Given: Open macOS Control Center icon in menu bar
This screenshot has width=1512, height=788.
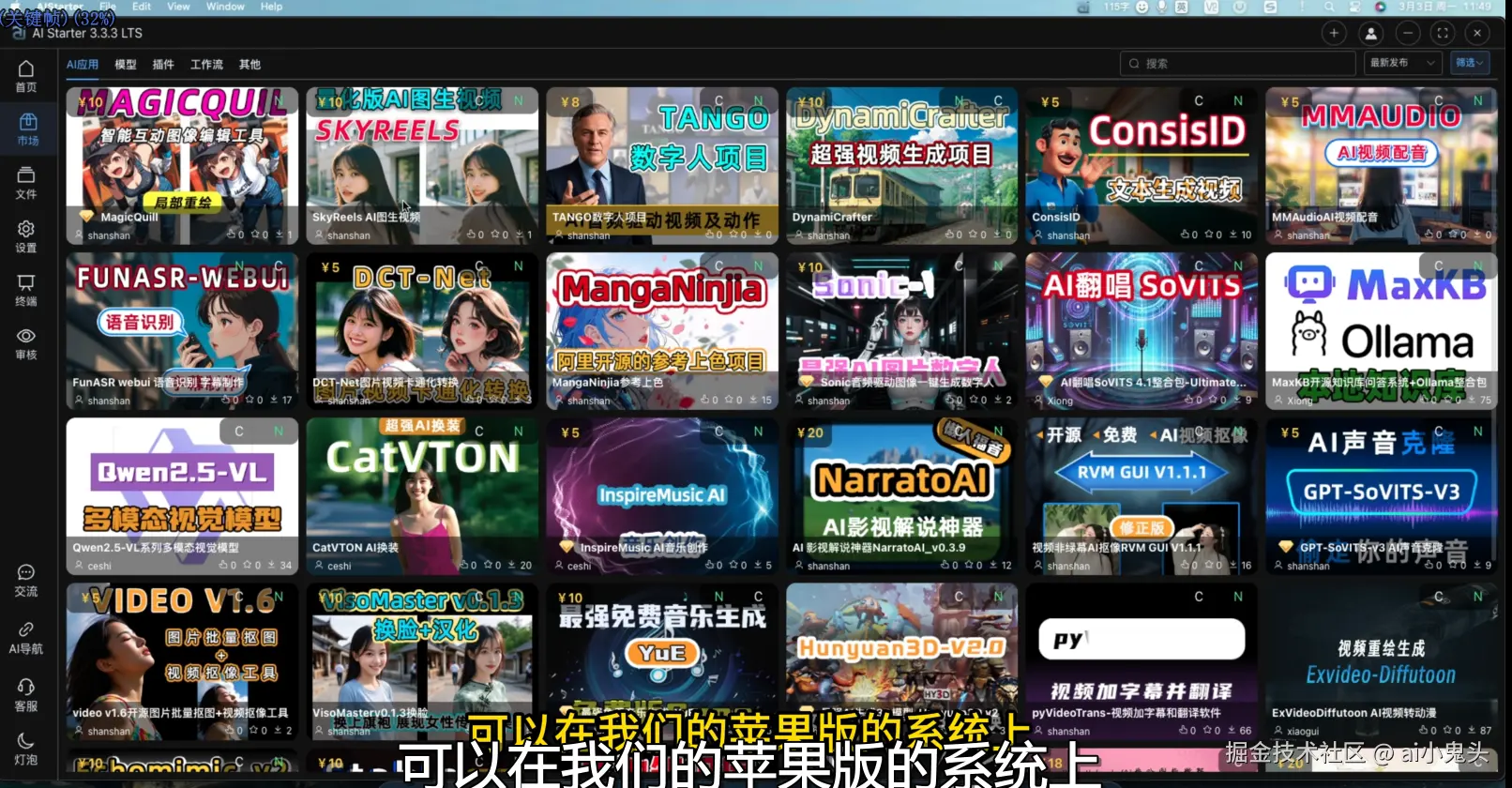Looking at the screenshot, I should coord(1355,7).
